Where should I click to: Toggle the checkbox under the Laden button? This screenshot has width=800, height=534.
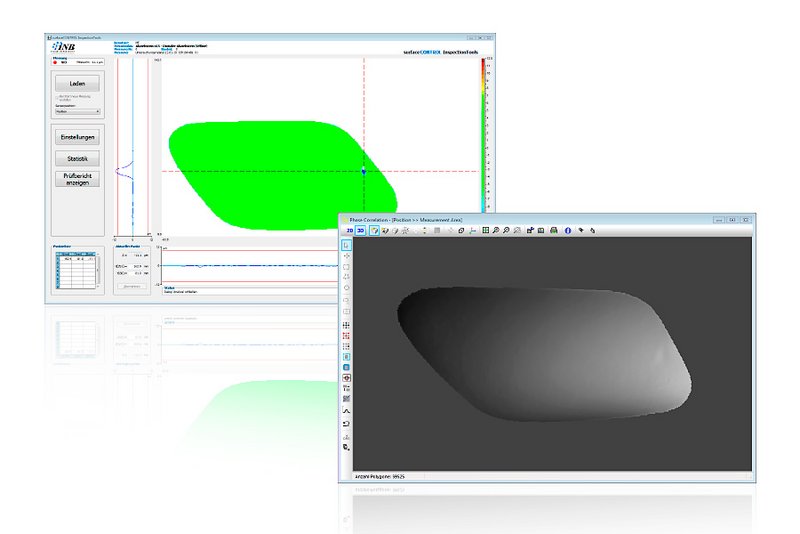tap(57, 96)
